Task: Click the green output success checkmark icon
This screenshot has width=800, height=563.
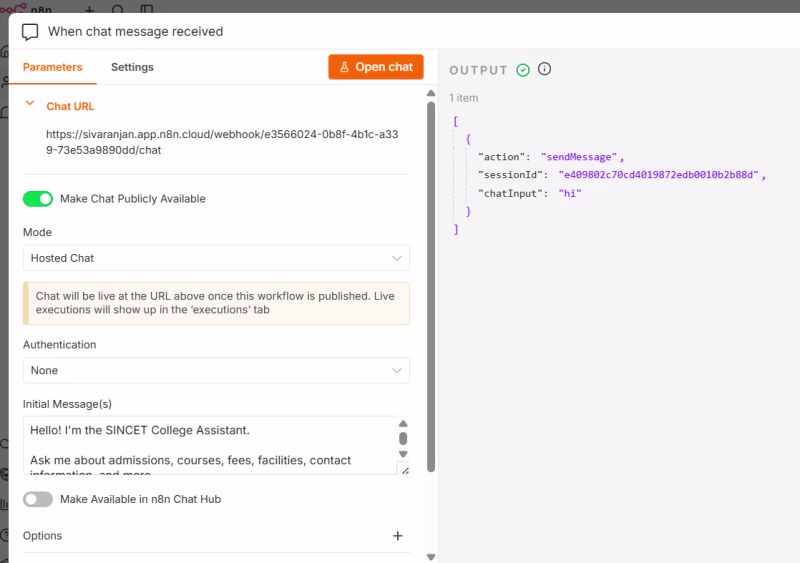Action: [x=523, y=70]
